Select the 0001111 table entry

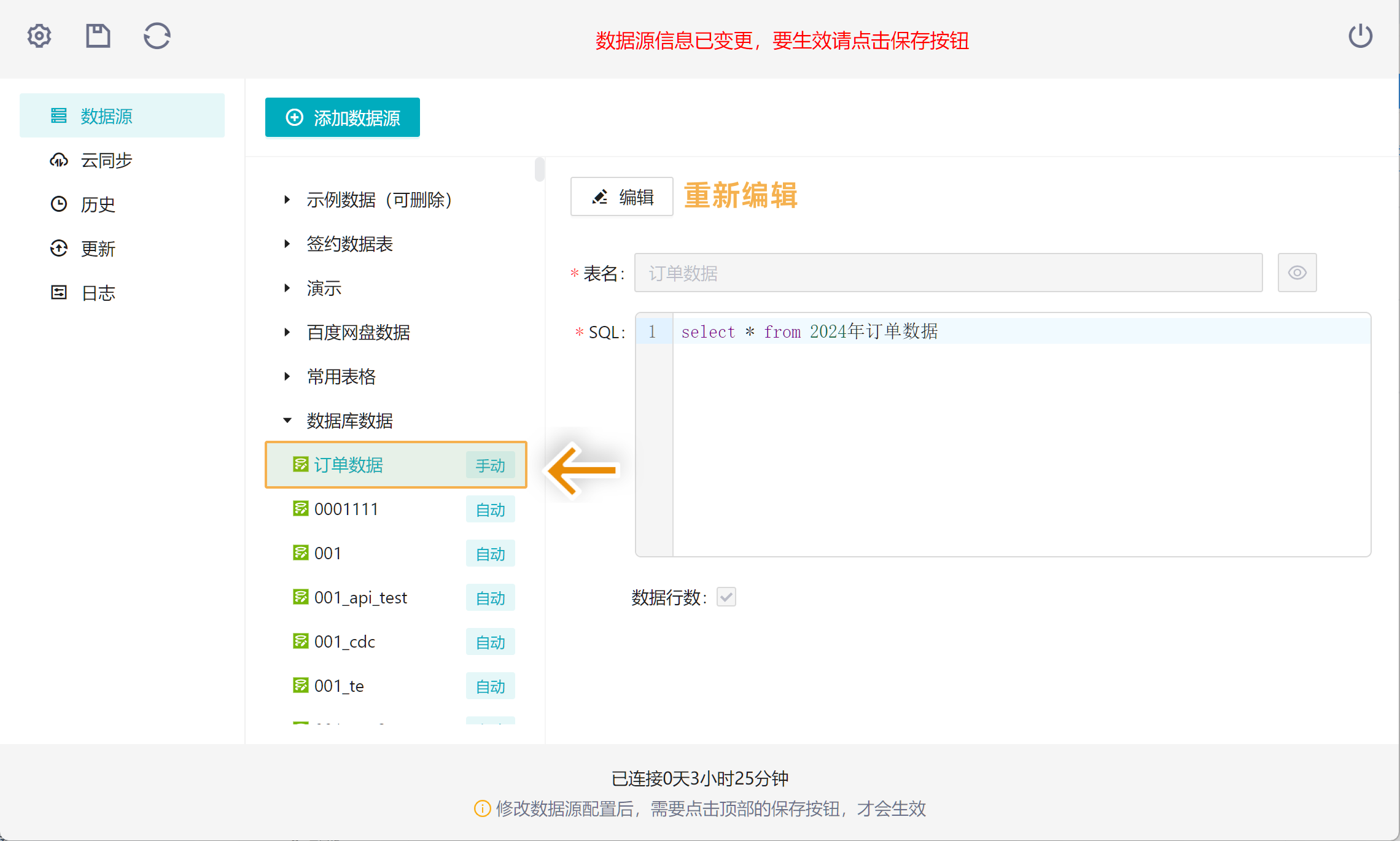(396, 509)
